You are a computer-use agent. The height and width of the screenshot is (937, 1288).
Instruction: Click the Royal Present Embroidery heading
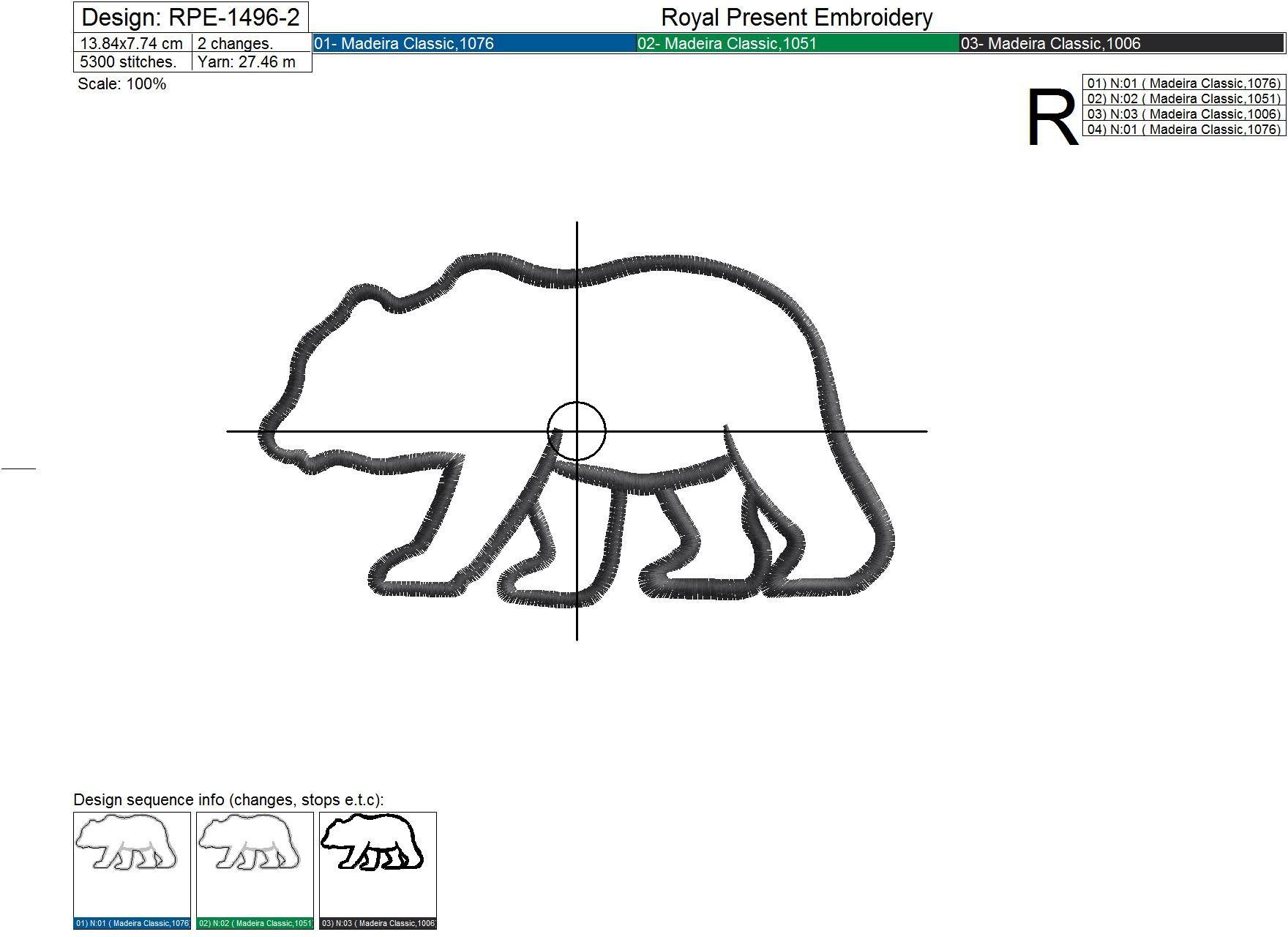coord(796,18)
